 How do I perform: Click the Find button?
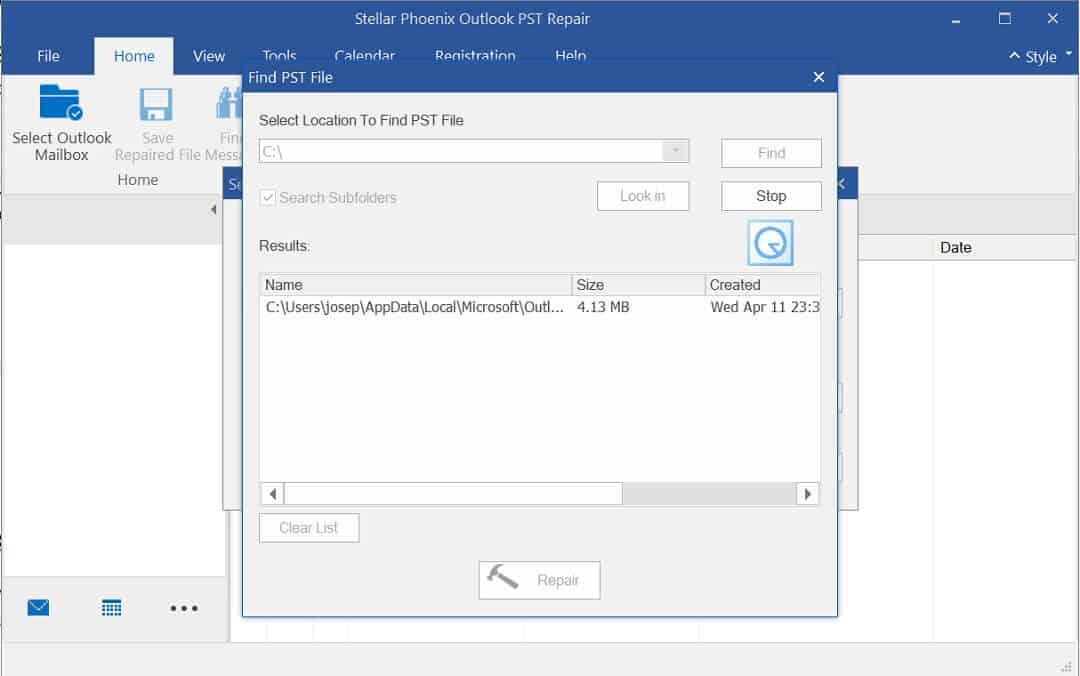coord(771,153)
